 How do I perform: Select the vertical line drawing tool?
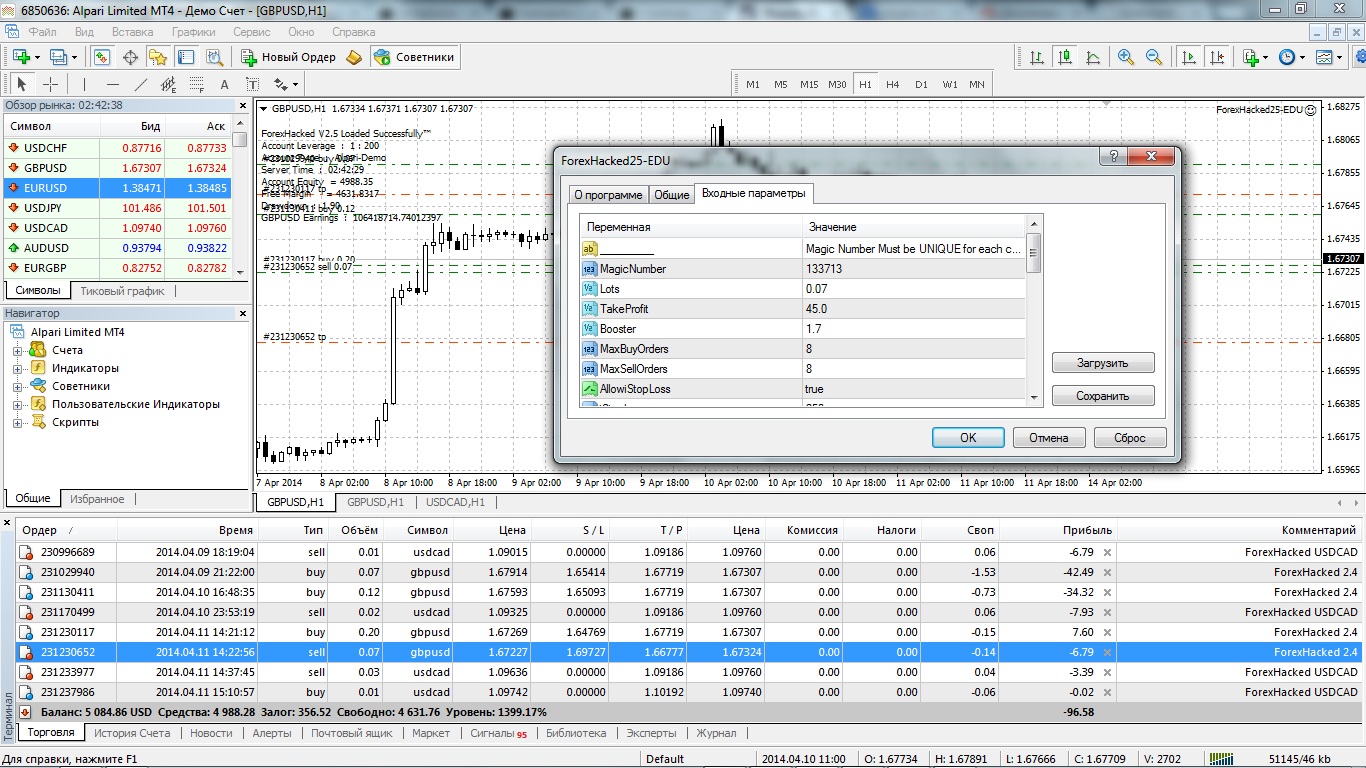[x=84, y=85]
